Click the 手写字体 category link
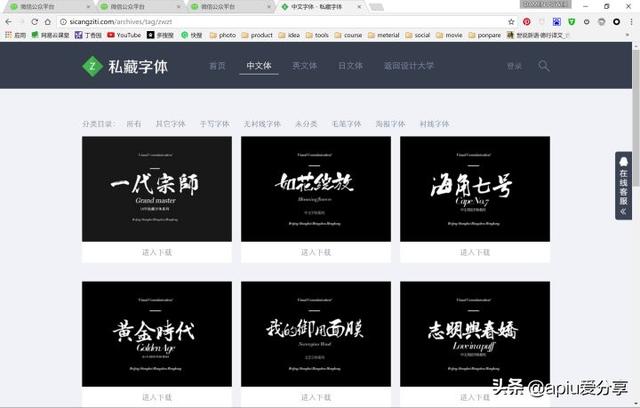 [215, 124]
